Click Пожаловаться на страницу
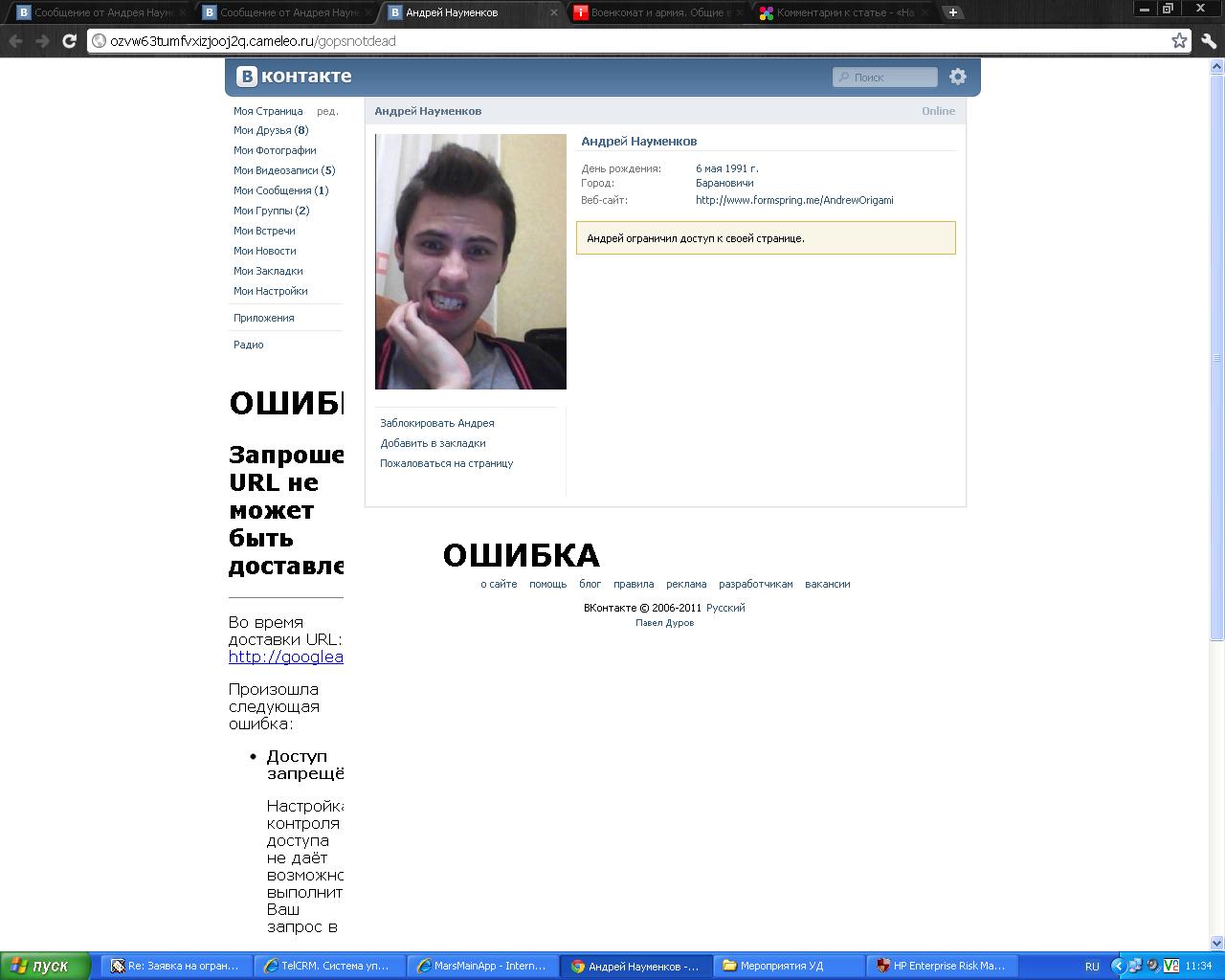The height and width of the screenshot is (980, 1225). (447, 463)
